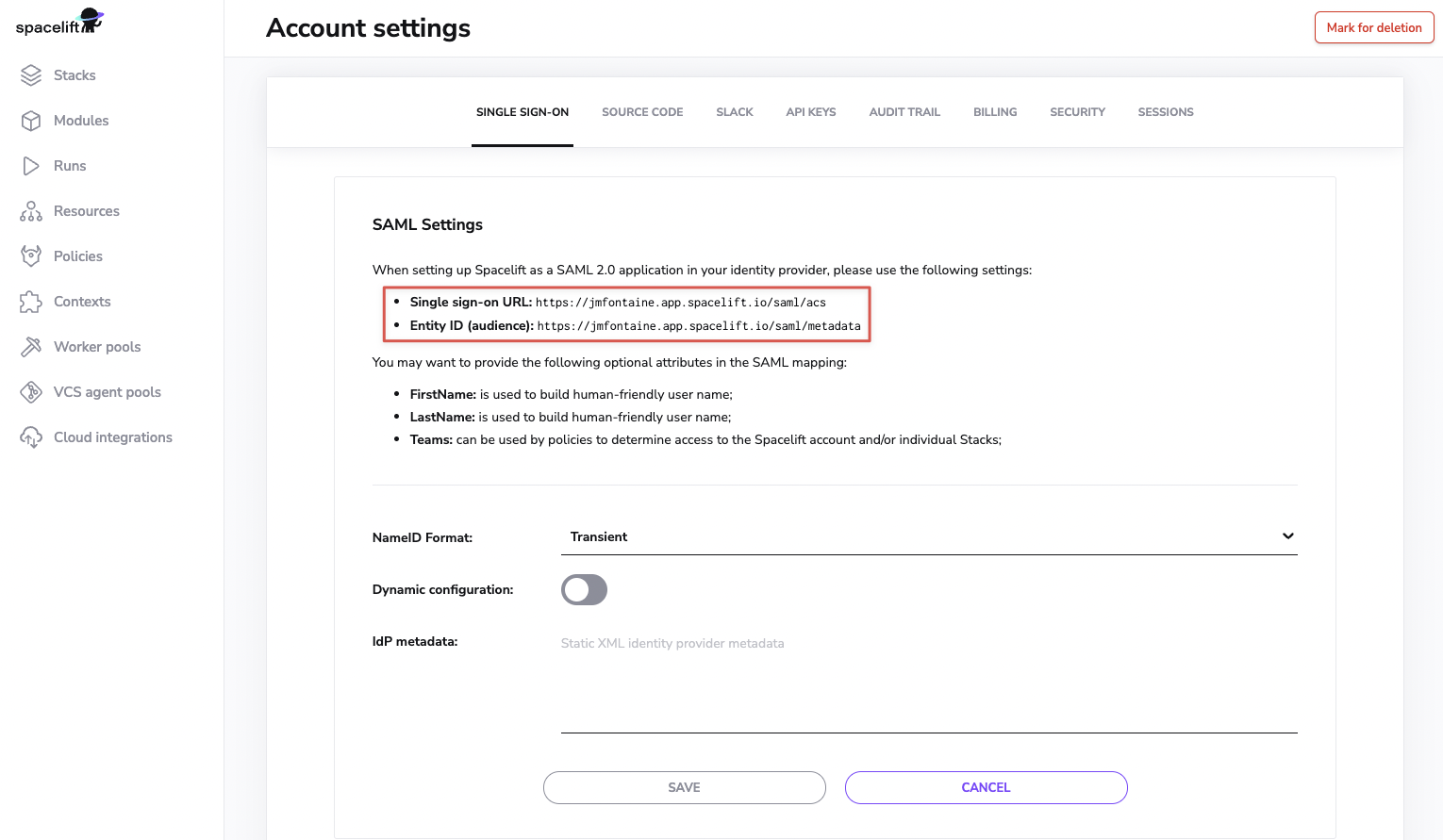This screenshot has width=1443, height=840.
Task: Enable the Dynamic configuration switch
Action: pos(584,590)
